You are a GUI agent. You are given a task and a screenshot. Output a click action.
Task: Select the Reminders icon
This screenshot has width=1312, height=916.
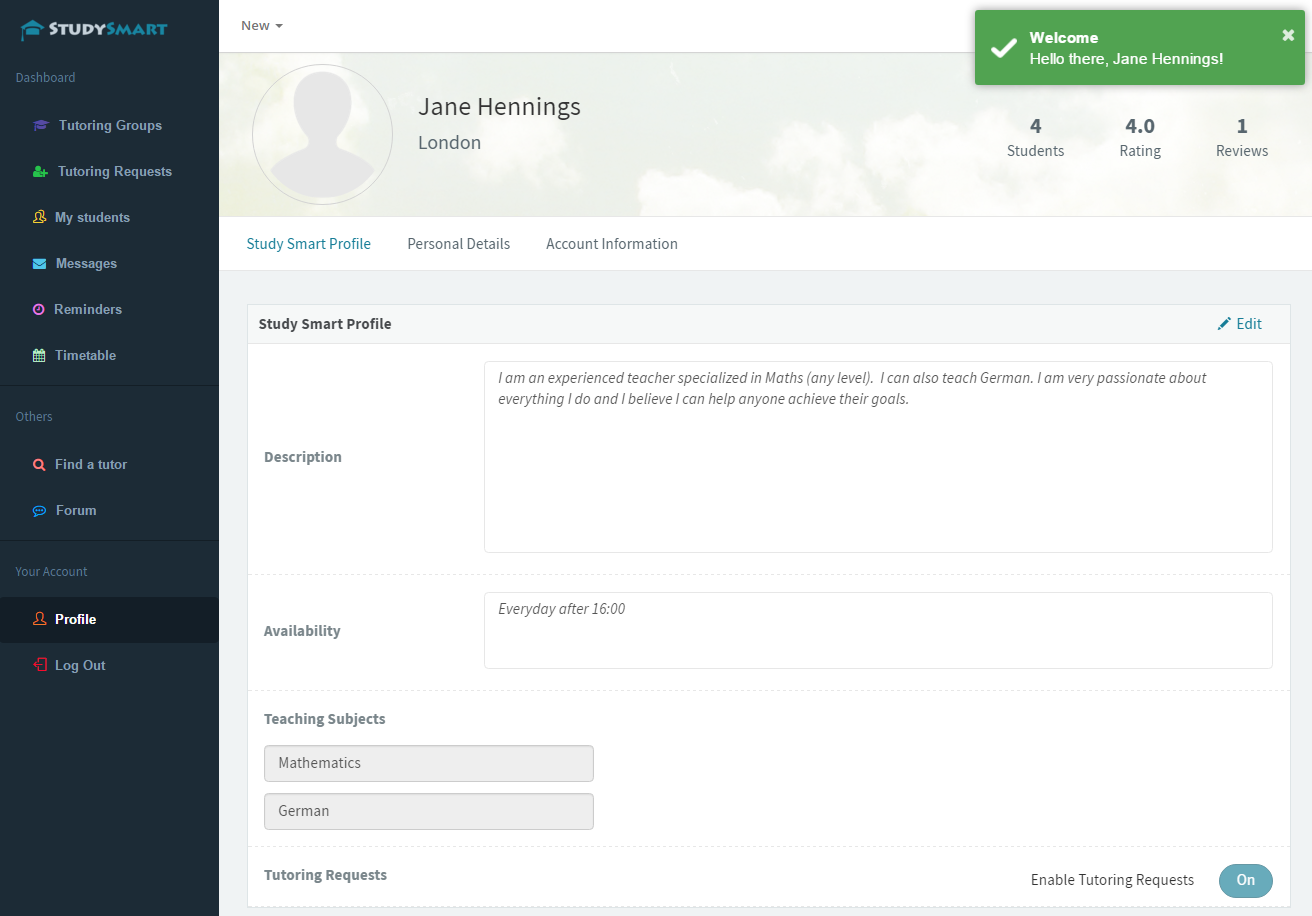click(x=40, y=309)
